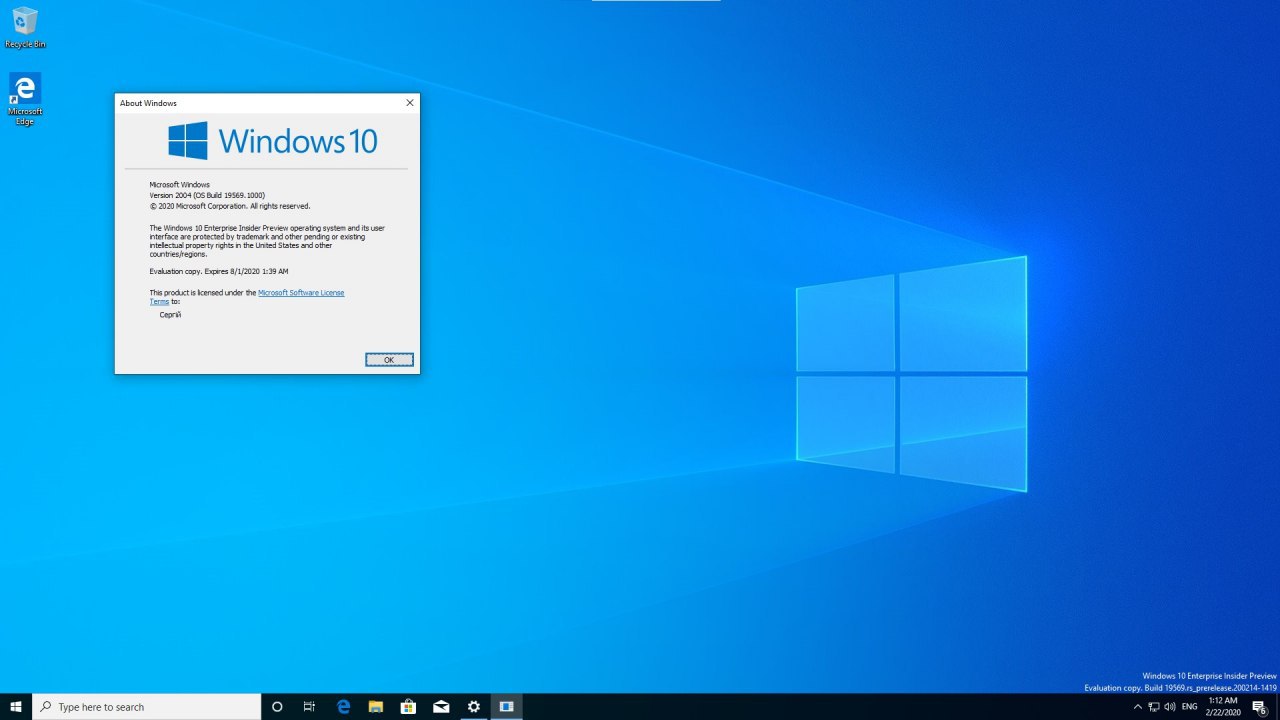The height and width of the screenshot is (720, 1280).
Task: Open the Microsoft Edge desktop shortcut
Action: (25, 98)
